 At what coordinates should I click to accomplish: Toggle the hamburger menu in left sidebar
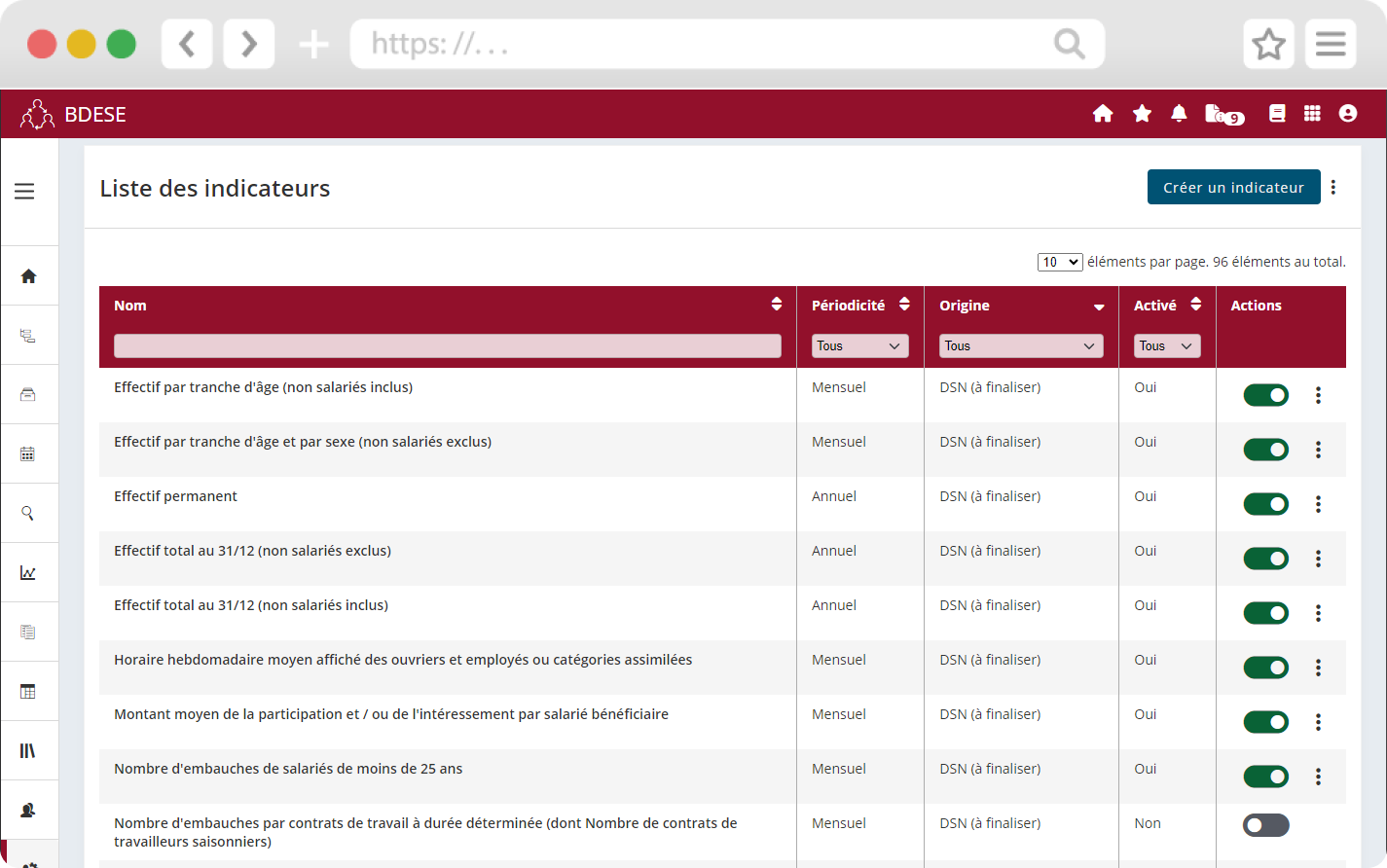click(24, 192)
